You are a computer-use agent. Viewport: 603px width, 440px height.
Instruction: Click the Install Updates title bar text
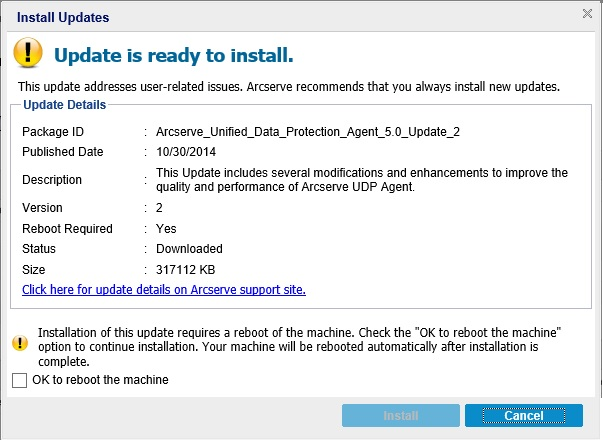[63, 17]
